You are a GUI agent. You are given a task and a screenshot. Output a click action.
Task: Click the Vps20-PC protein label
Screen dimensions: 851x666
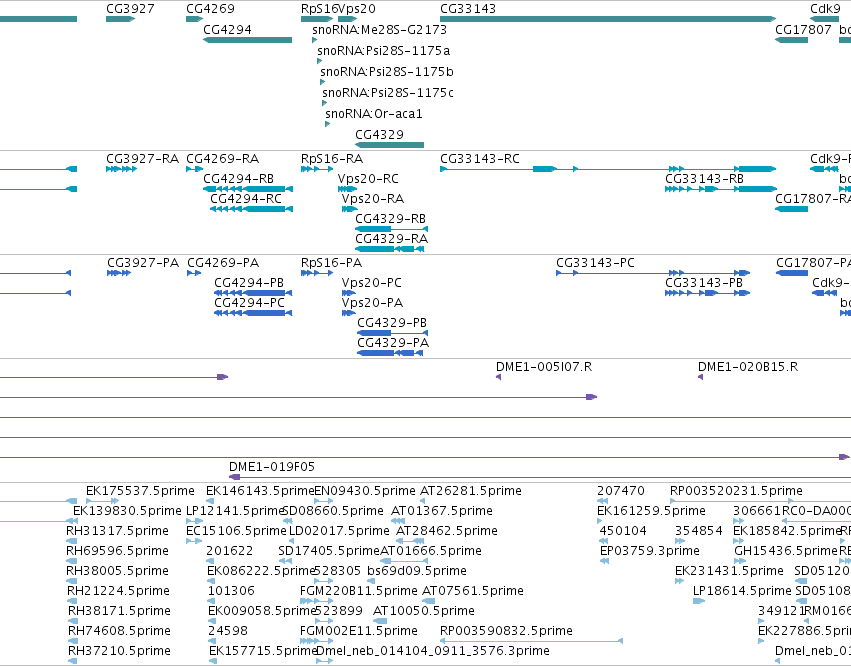[372, 283]
